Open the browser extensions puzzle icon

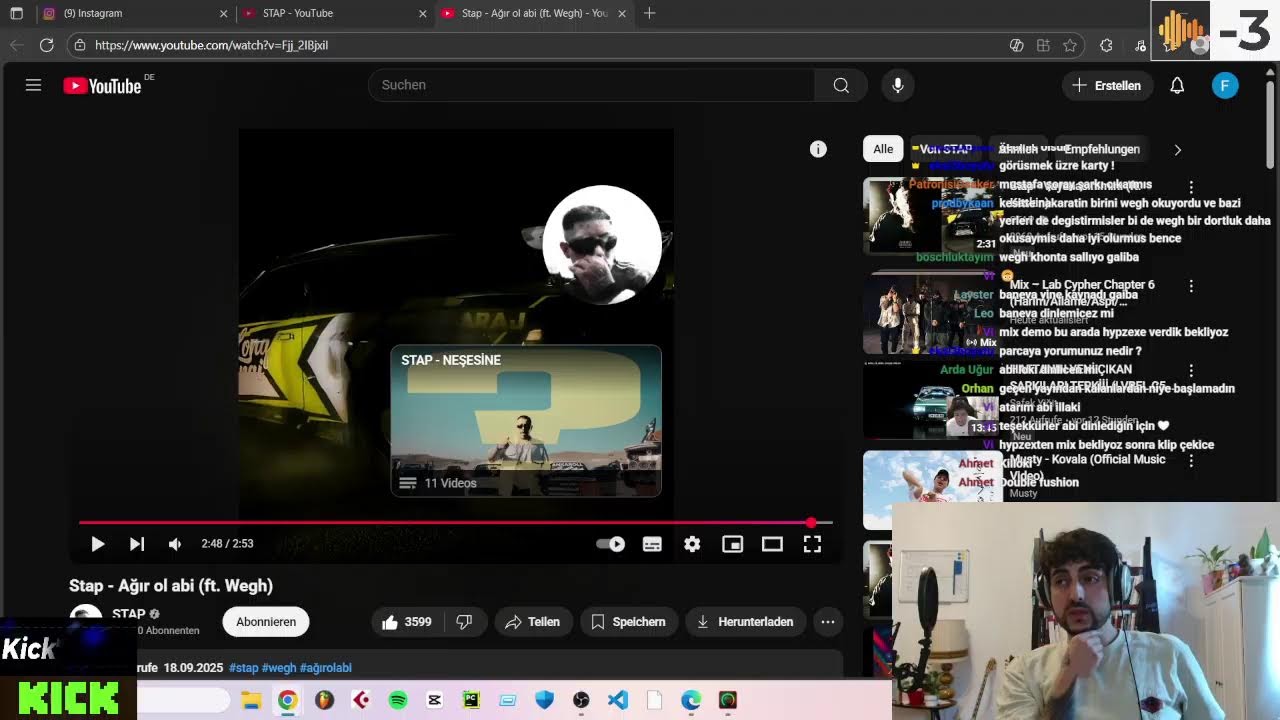pyautogui.click(x=1106, y=45)
